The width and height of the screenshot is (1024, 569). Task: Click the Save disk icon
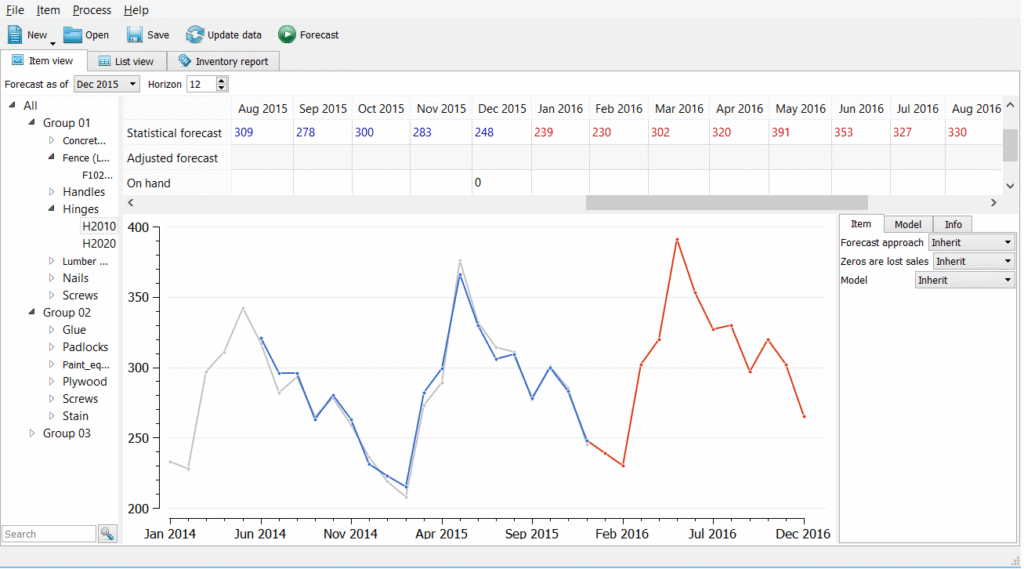click(135, 35)
